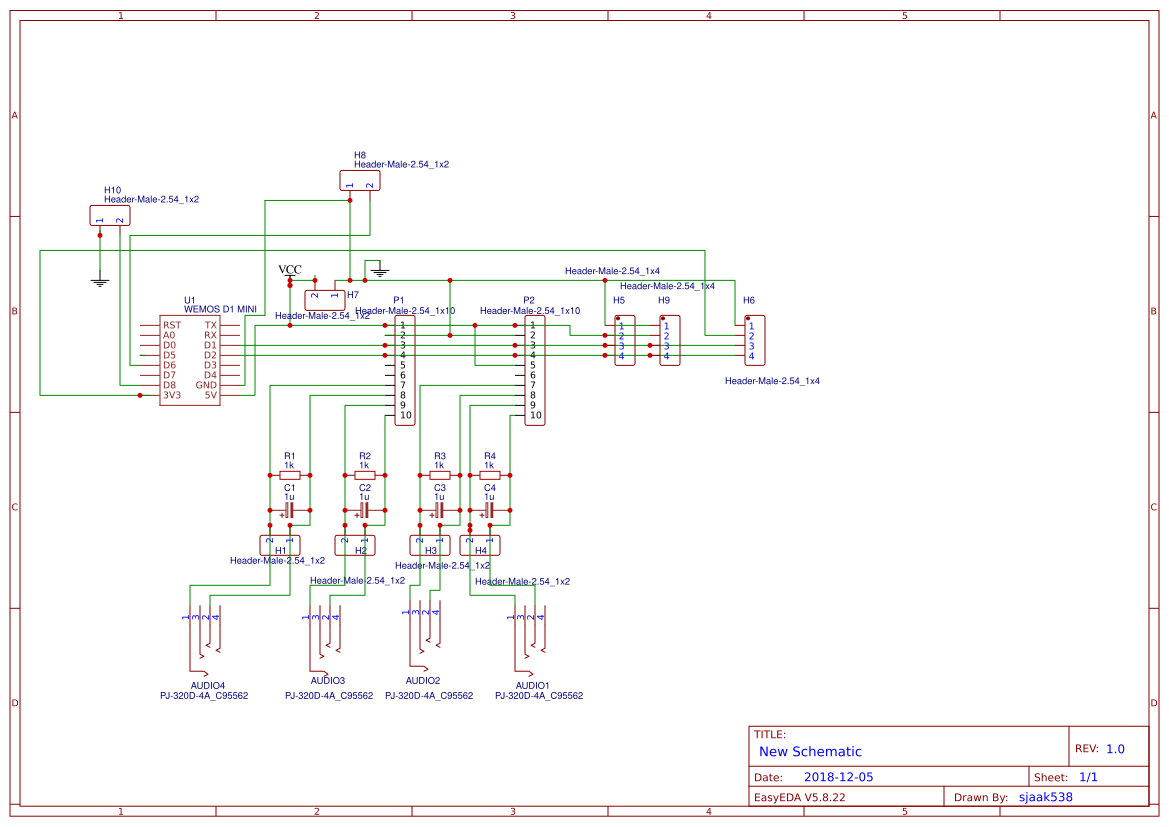Click the drawn by name sjaak538
Screen dimensions: 1169x827
click(1044, 796)
